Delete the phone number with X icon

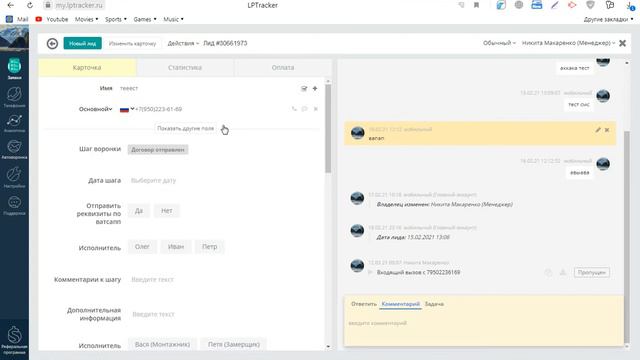[316, 109]
